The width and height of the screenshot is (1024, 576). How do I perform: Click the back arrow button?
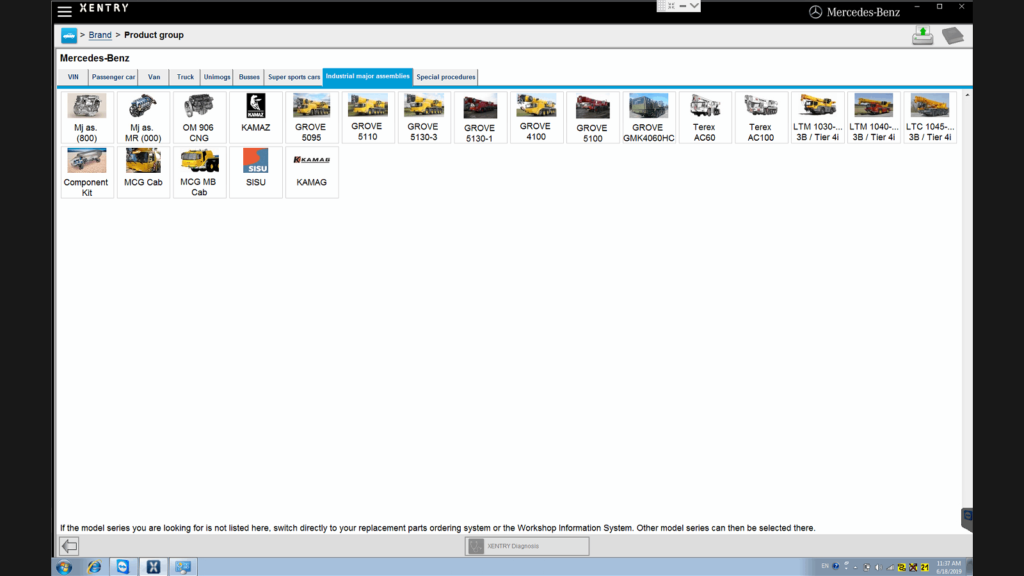pos(69,546)
